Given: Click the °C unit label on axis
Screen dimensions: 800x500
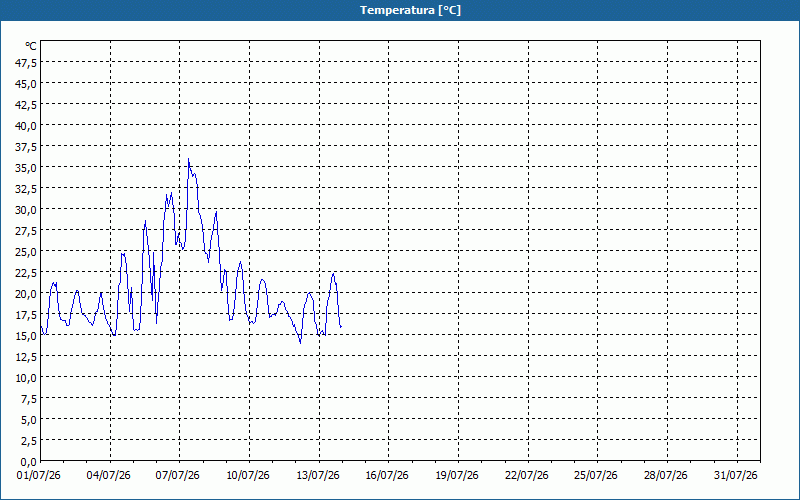Looking at the screenshot, I should pos(31,46).
